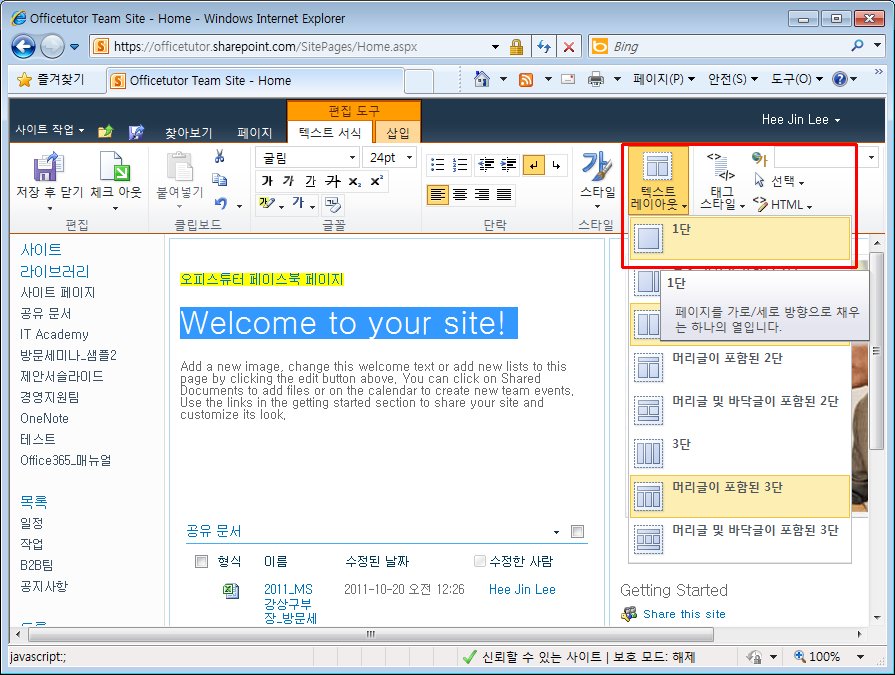
Task: Choose the 머리글 및 바닥글이 포함된 3단 layout
Action: tap(740, 539)
